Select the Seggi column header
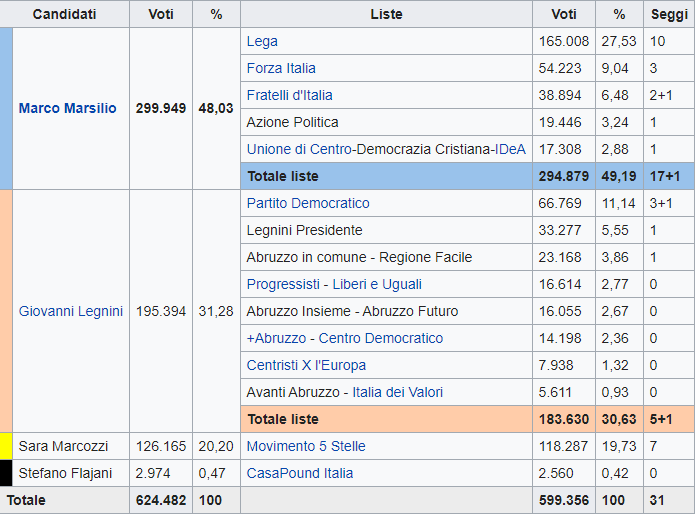Screen dimensions: 695x514 [669, 15]
